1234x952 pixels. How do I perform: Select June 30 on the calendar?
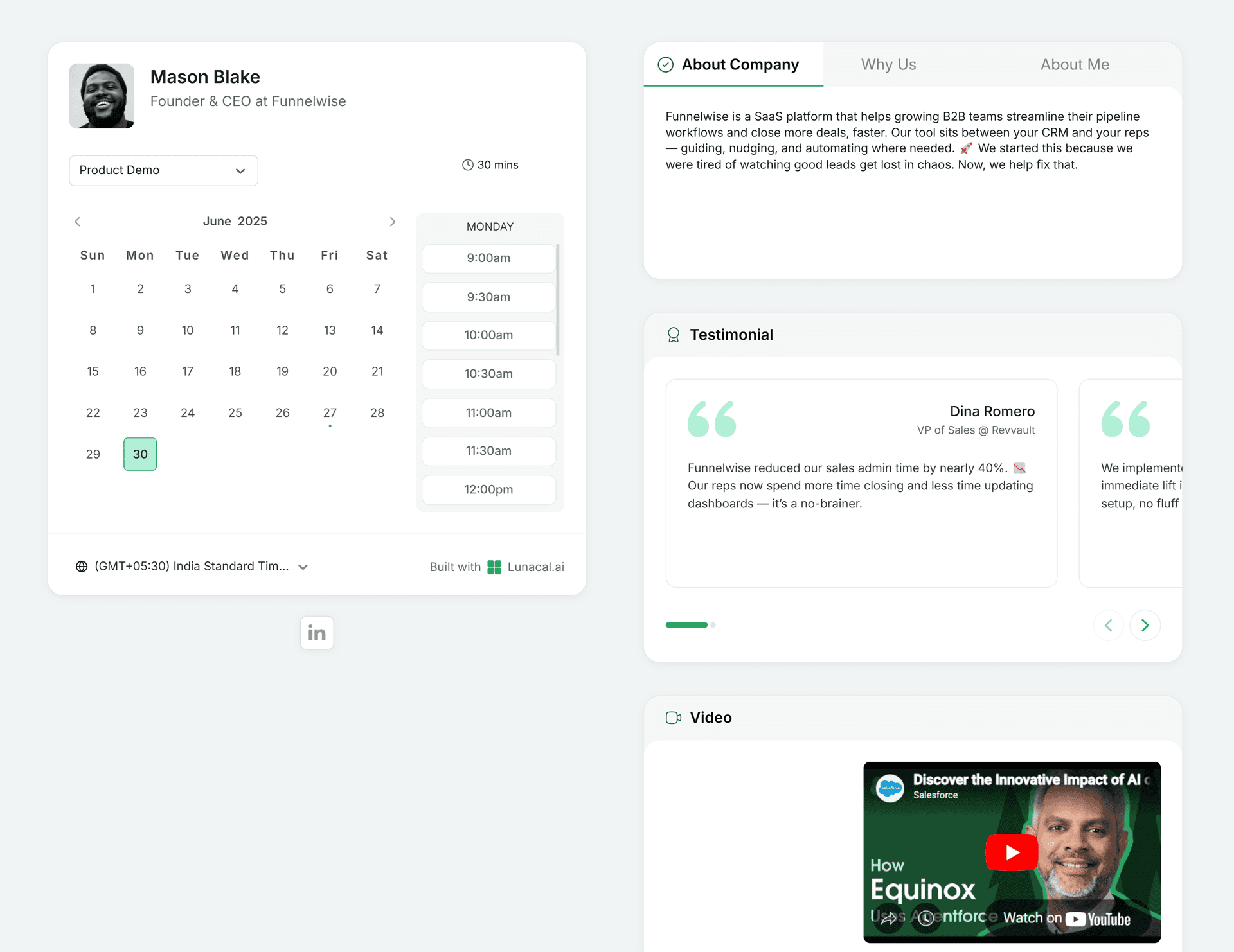pyautogui.click(x=140, y=454)
